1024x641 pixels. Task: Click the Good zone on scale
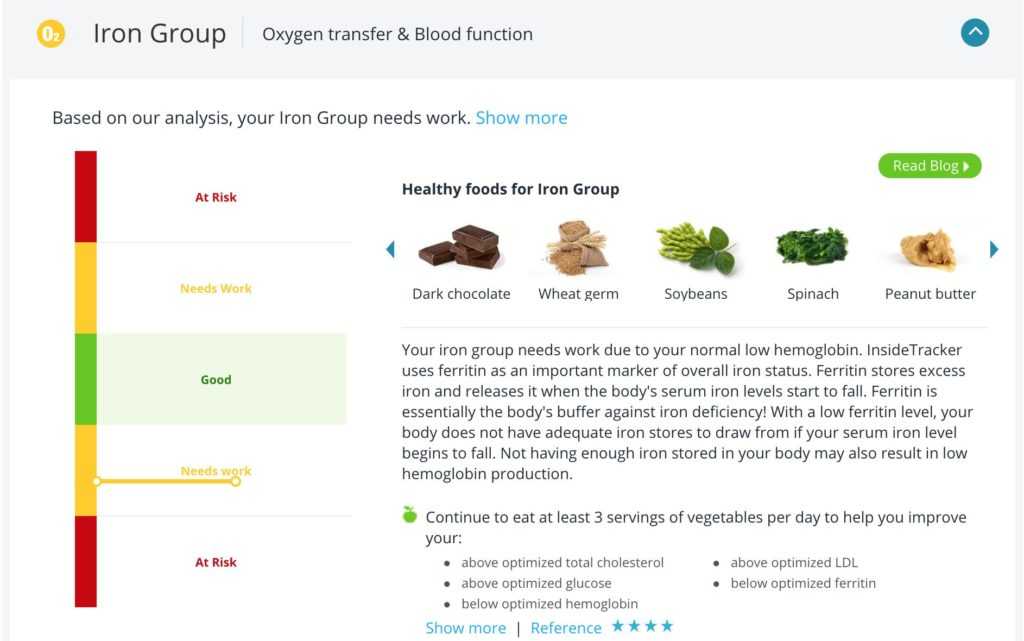216,380
